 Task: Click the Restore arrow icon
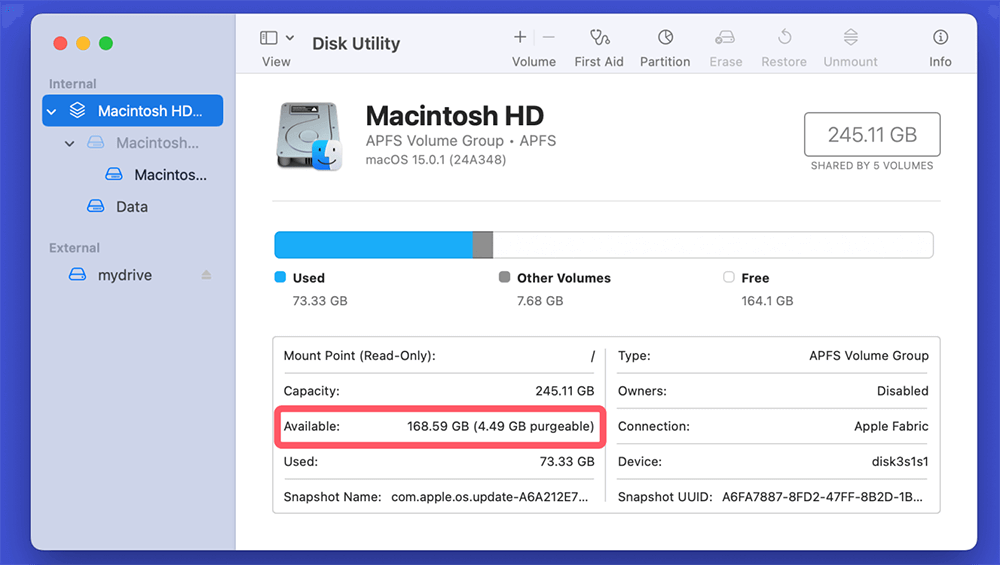pyautogui.click(x=784, y=37)
